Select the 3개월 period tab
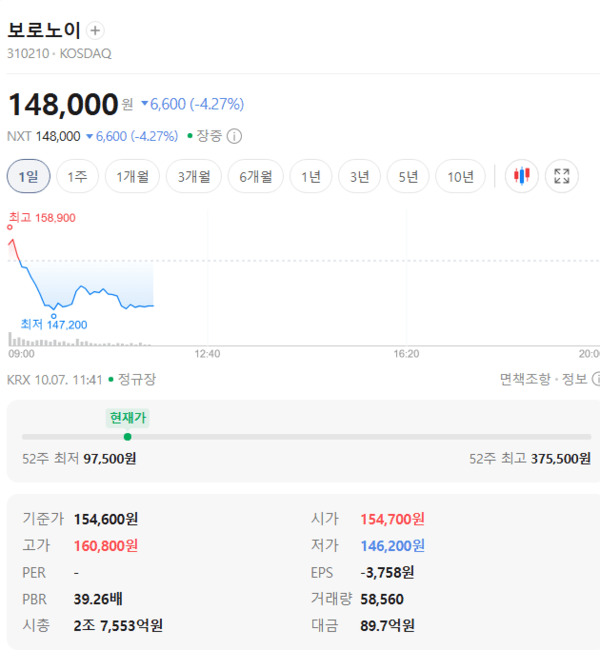Screen dimensions: 600x650 coord(194,176)
